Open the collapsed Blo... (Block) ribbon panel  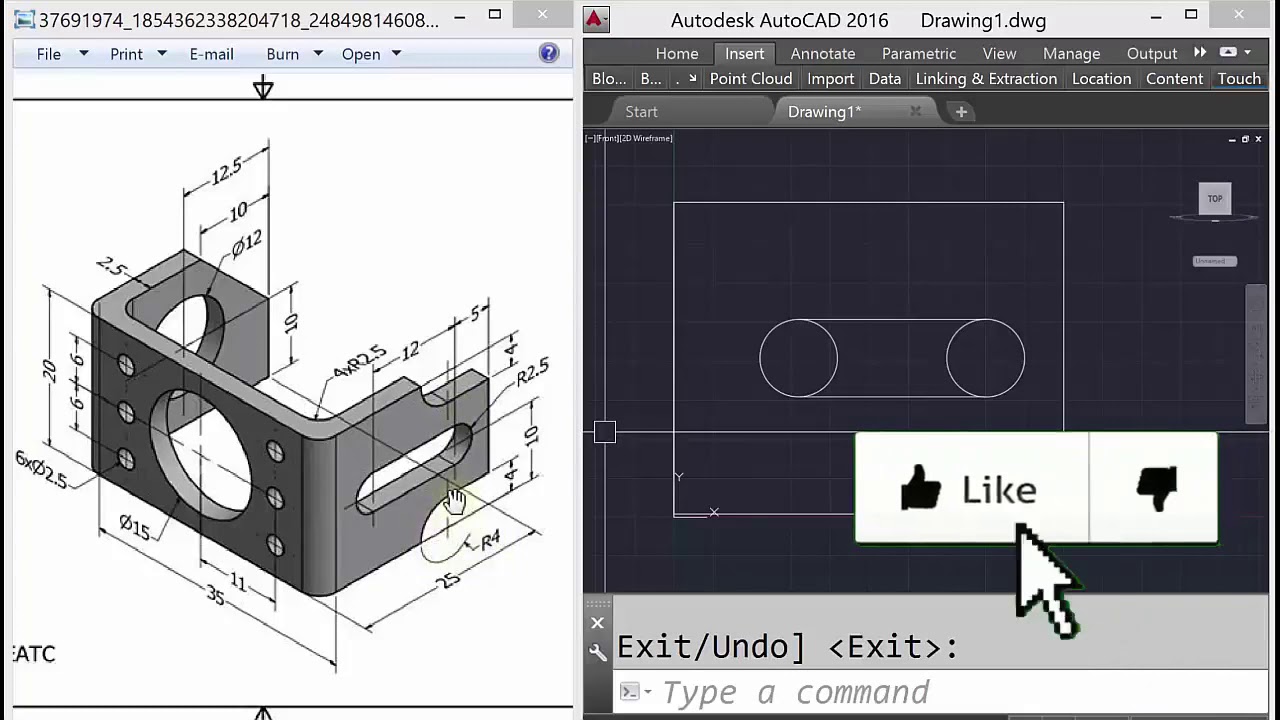pos(609,79)
